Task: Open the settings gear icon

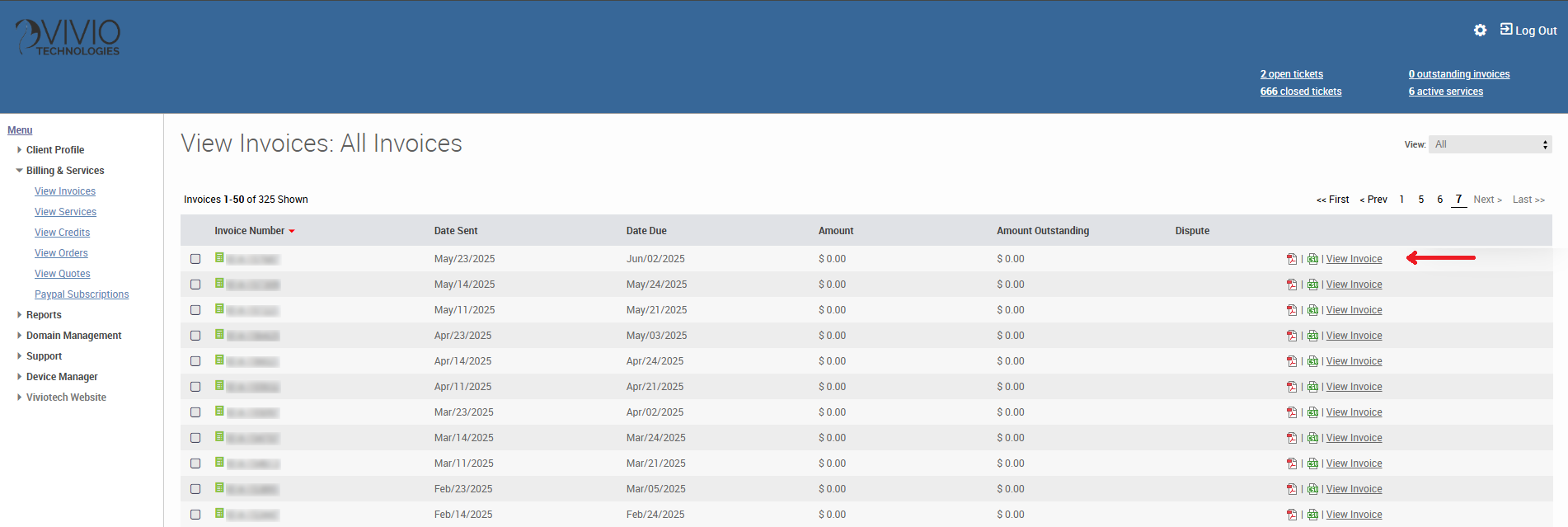Action: tap(1480, 31)
